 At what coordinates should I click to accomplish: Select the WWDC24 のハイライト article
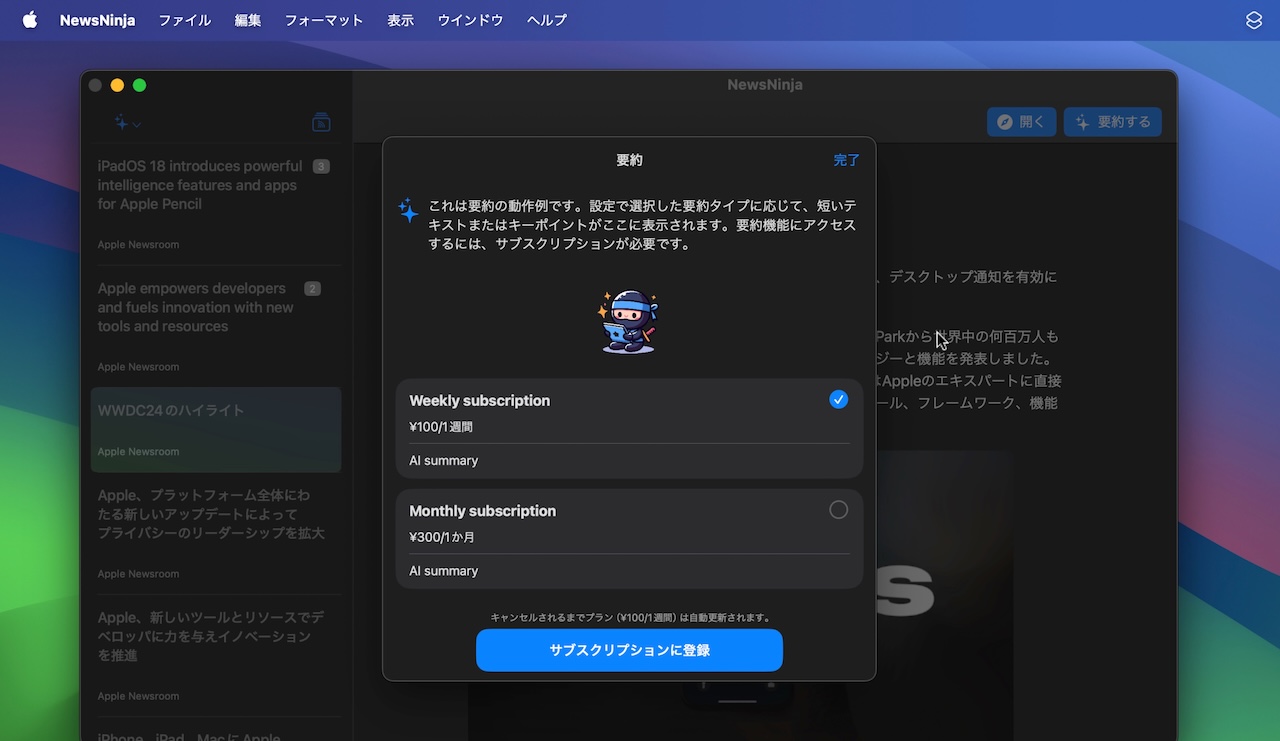(x=216, y=430)
